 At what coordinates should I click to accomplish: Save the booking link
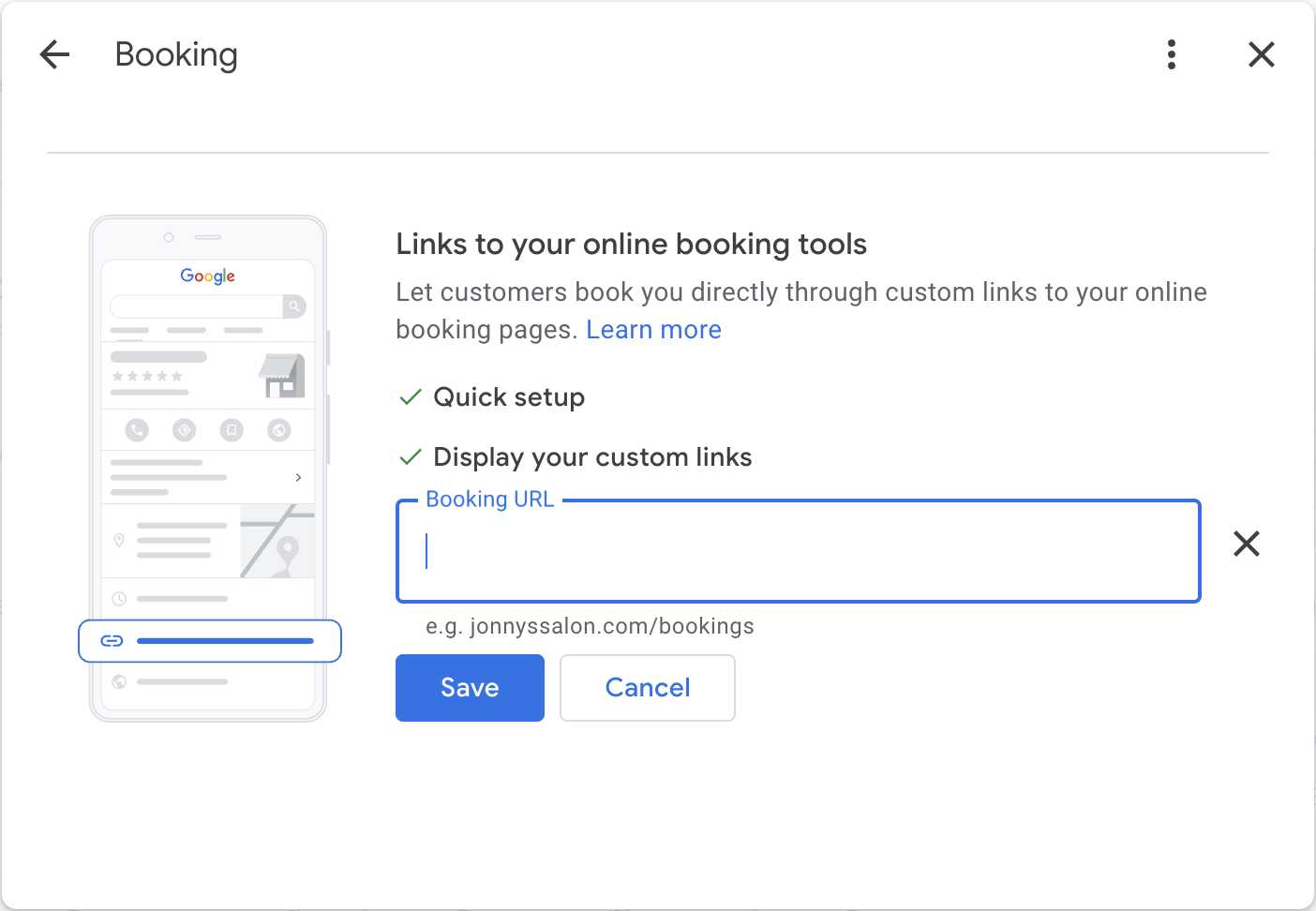470,688
